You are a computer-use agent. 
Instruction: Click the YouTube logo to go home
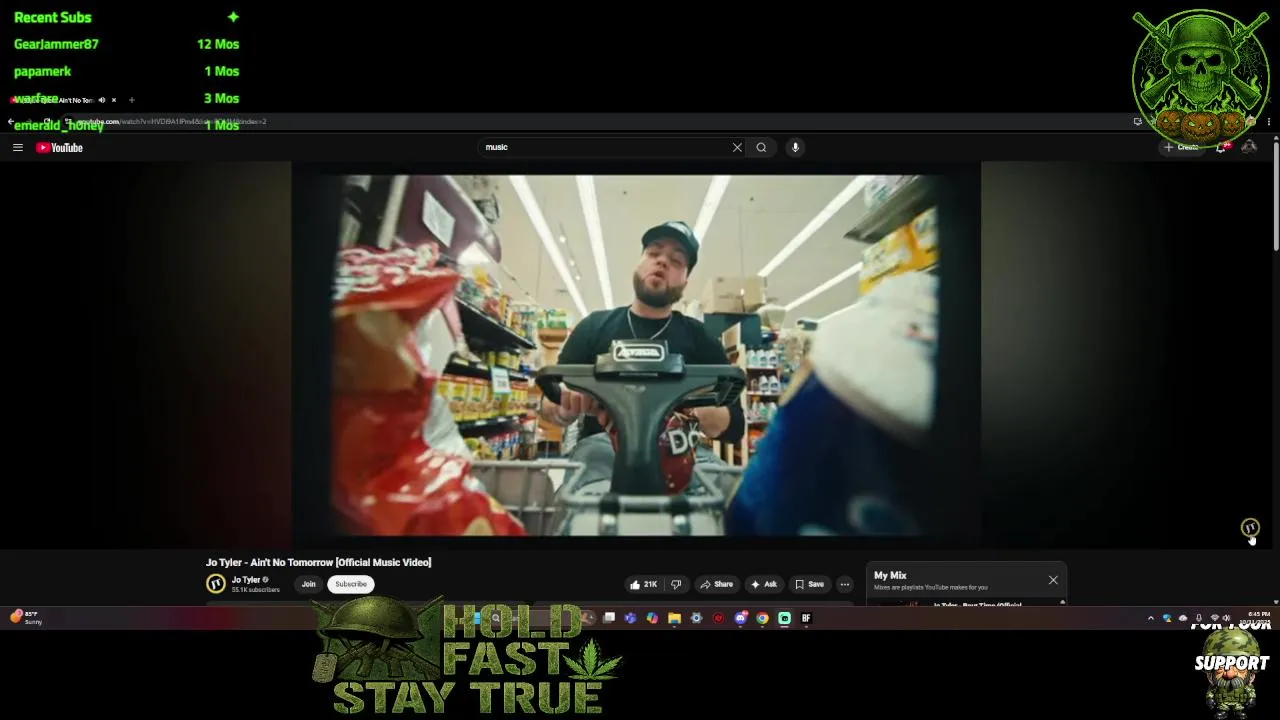[59, 147]
